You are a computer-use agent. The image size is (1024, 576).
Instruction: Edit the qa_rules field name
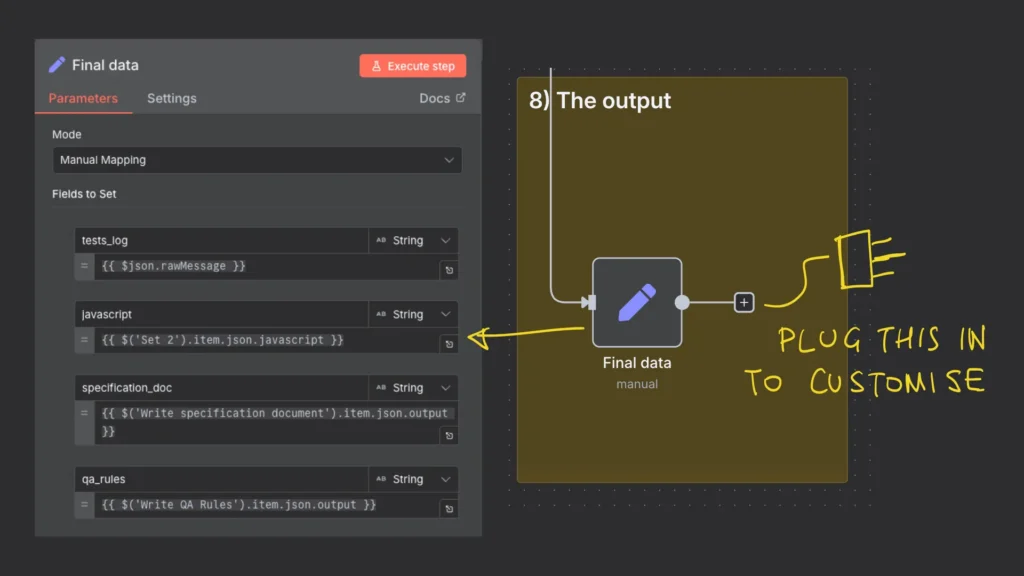coord(221,479)
